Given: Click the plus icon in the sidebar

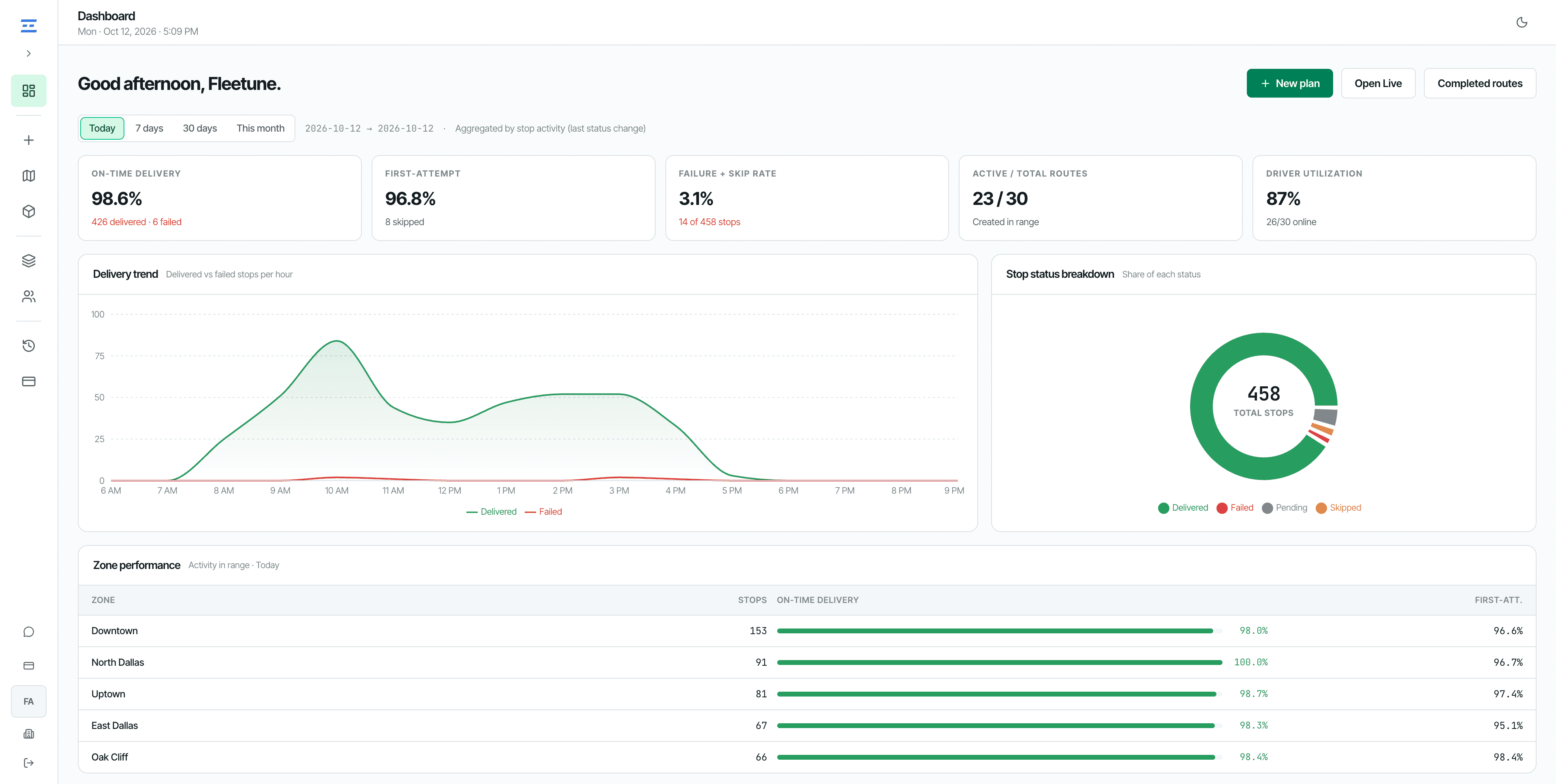Looking at the screenshot, I should point(28,140).
